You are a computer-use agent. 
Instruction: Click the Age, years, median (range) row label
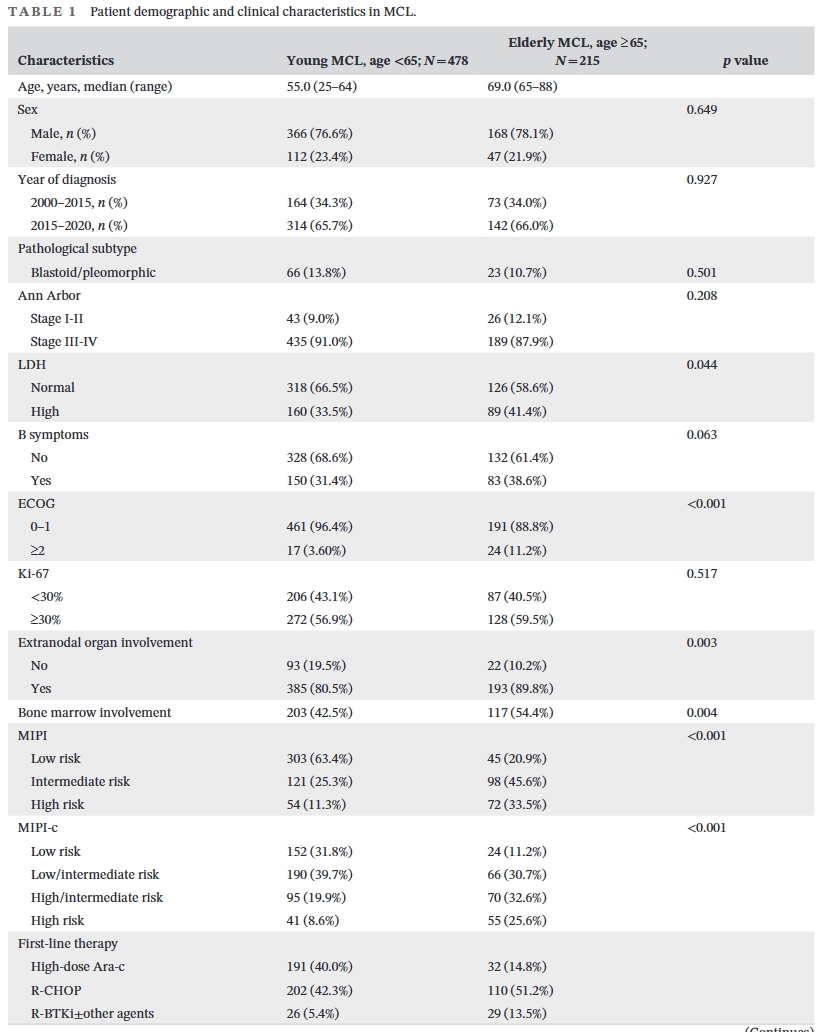[95, 87]
